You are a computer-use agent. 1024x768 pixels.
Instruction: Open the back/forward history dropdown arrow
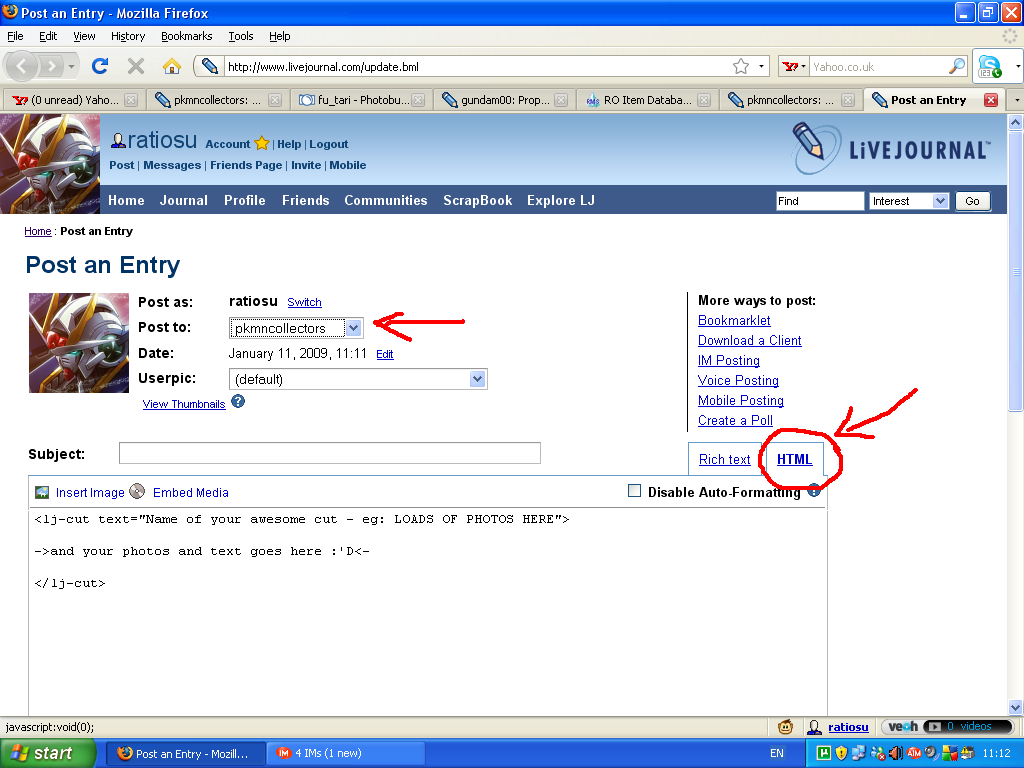71,66
